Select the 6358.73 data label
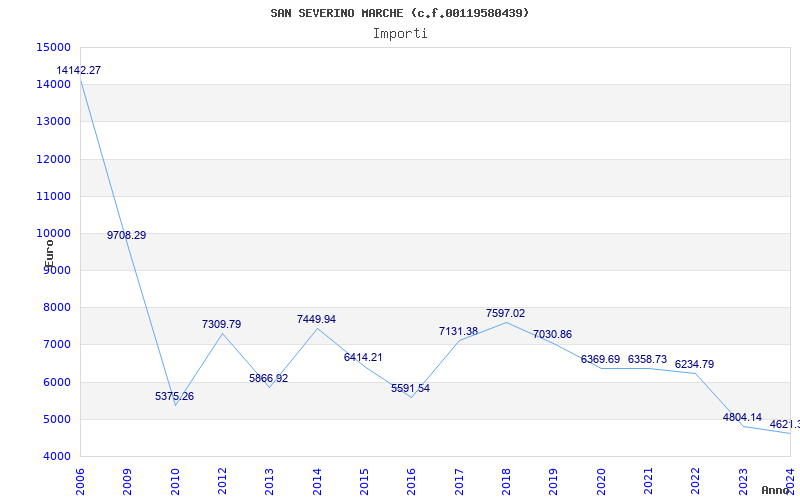800x500 pixels. point(647,360)
